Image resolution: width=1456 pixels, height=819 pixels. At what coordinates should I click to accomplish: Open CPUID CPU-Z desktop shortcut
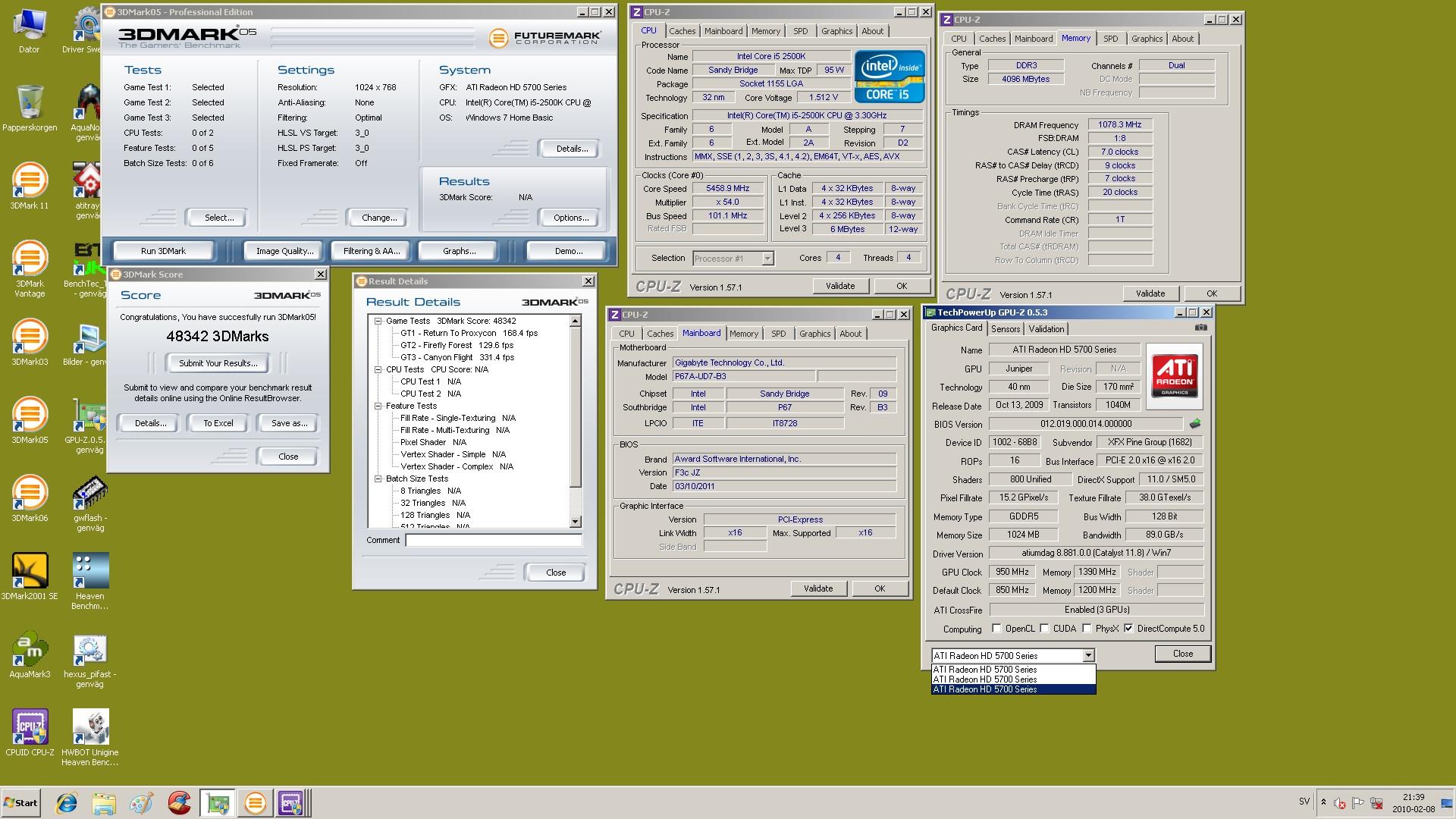(x=29, y=733)
